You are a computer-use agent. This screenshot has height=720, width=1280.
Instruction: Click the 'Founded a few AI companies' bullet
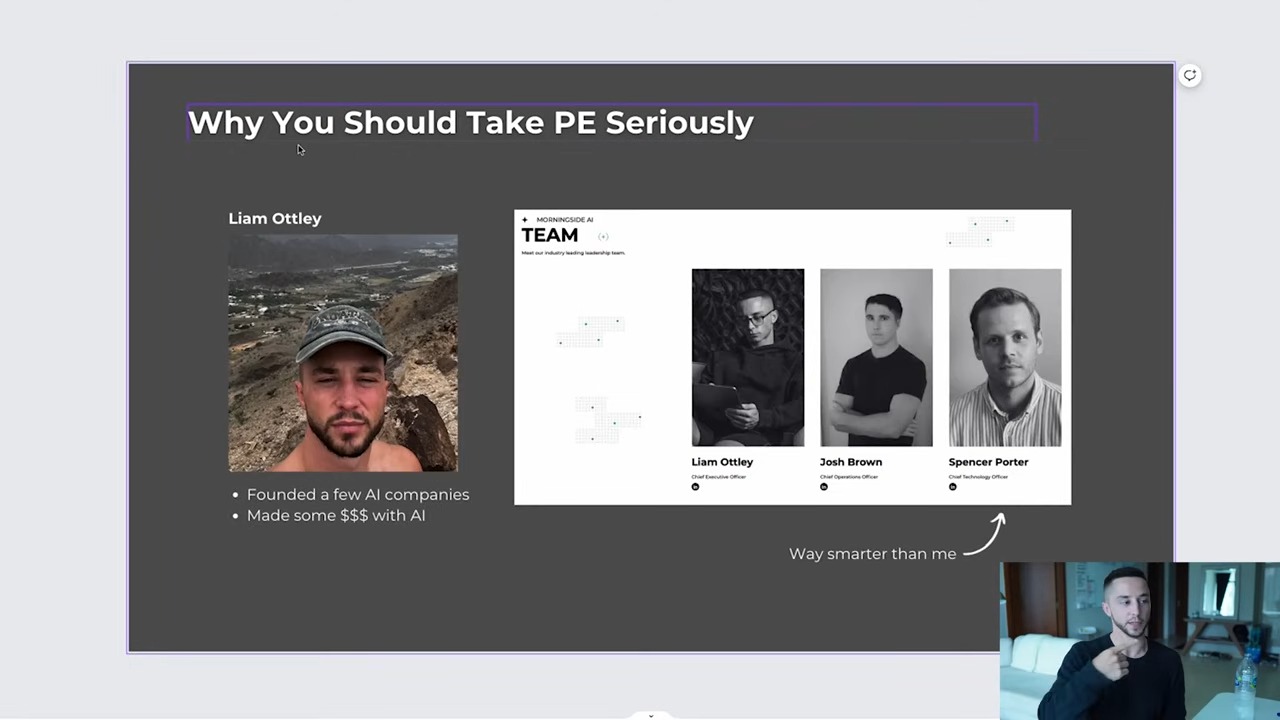357,494
